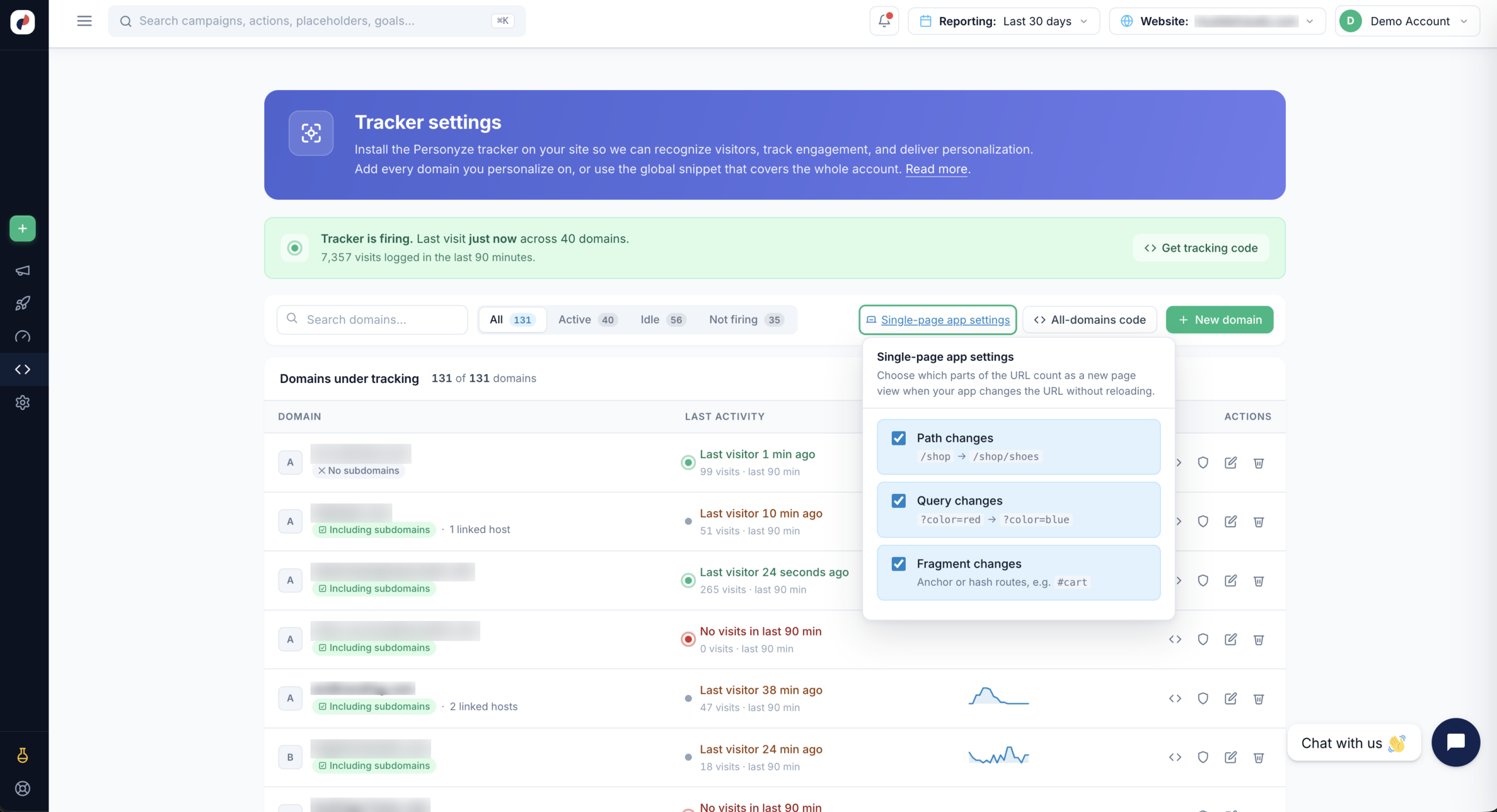1497x812 pixels.
Task: Open the settings gear icon in sidebar
Action: pyautogui.click(x=22, y=403)
